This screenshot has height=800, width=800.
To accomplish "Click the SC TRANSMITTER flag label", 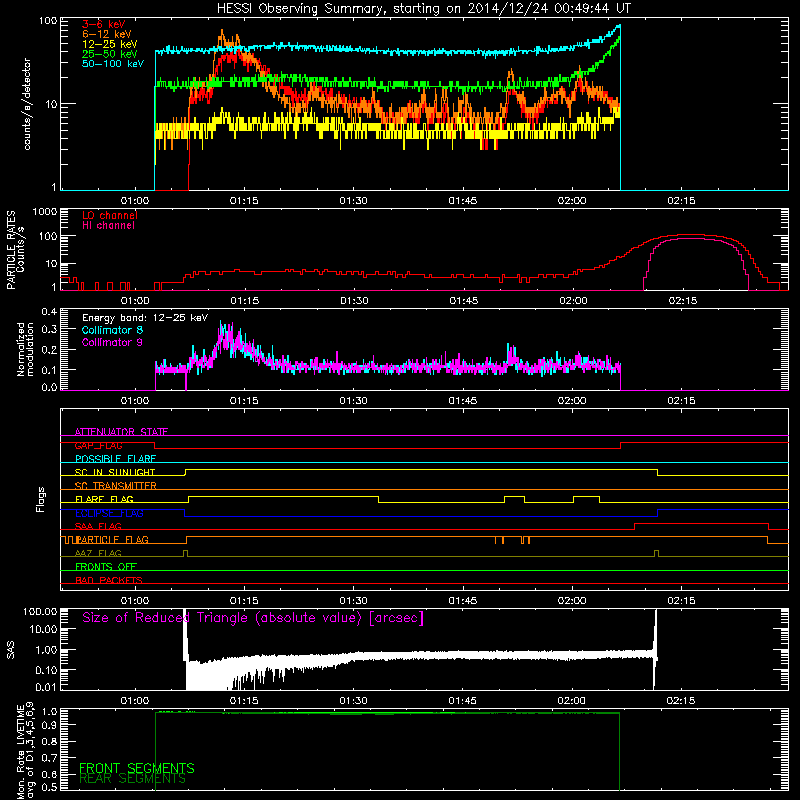I will [116, 486].
